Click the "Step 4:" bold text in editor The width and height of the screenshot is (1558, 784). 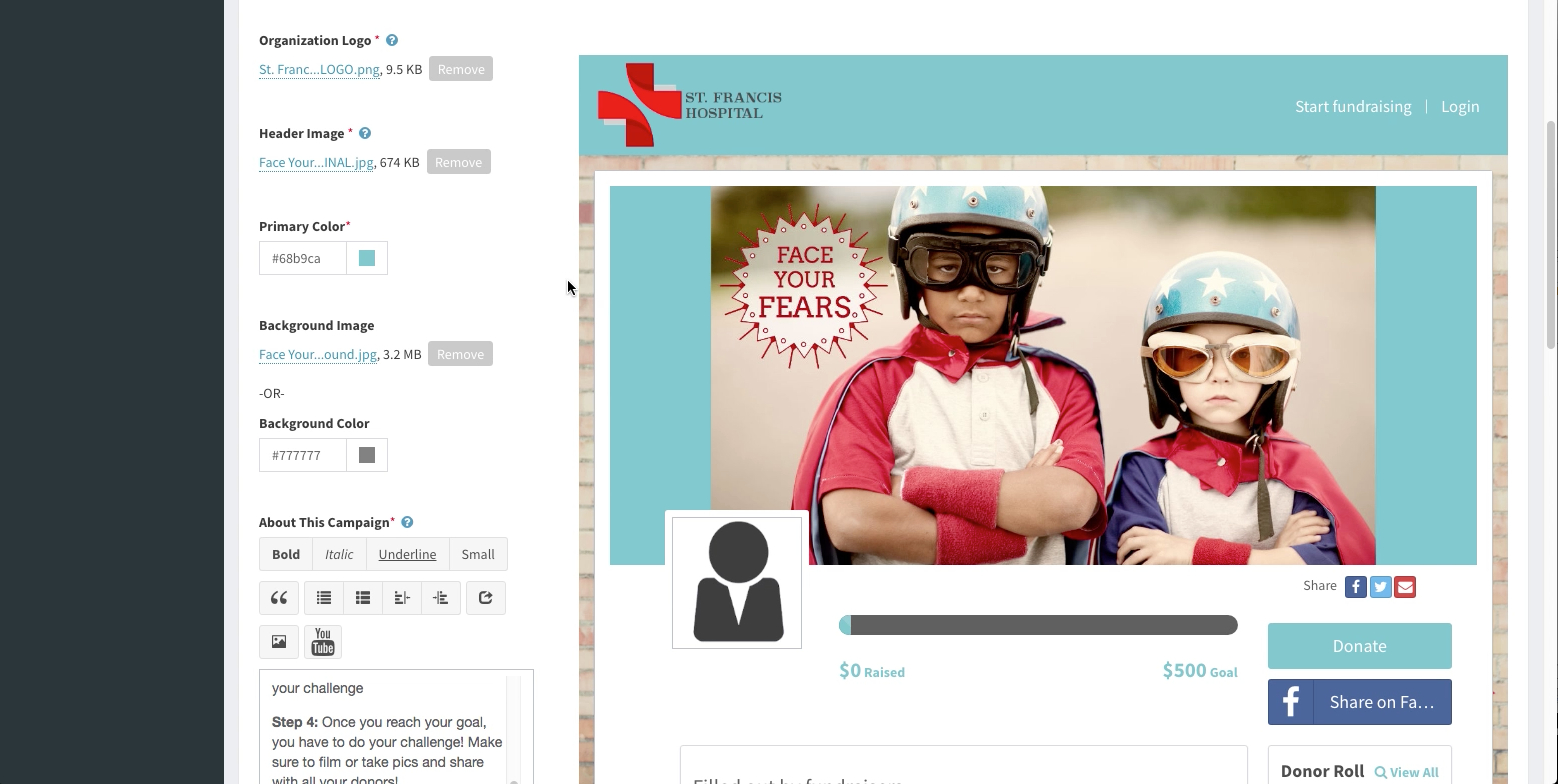[295, 722]
